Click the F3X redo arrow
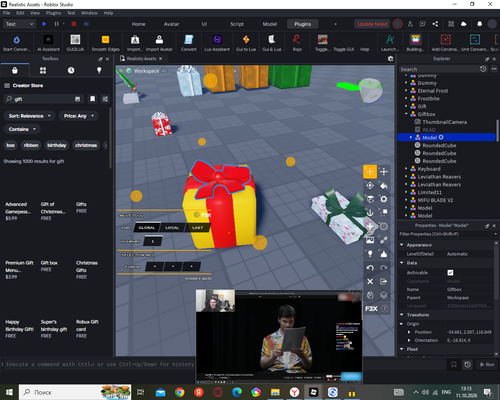 click(x=384, y=268)
